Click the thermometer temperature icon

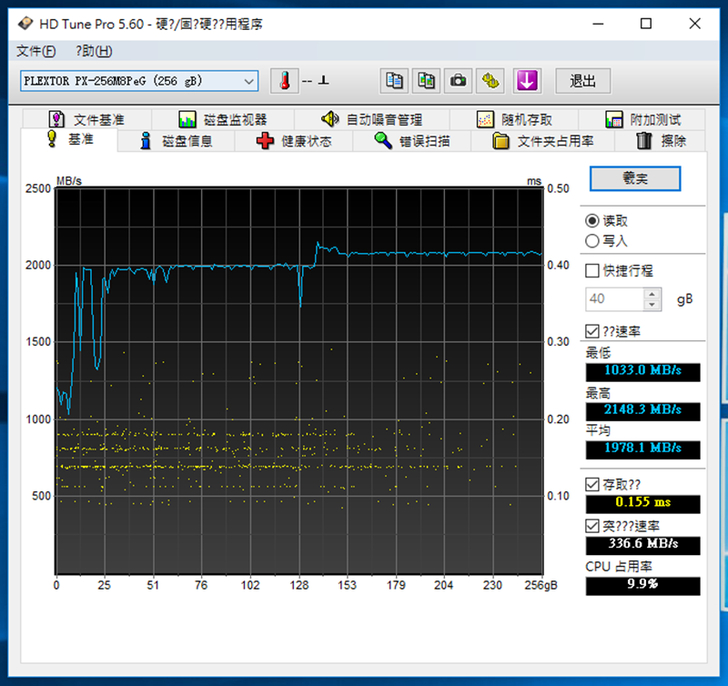tap(285, 81)
